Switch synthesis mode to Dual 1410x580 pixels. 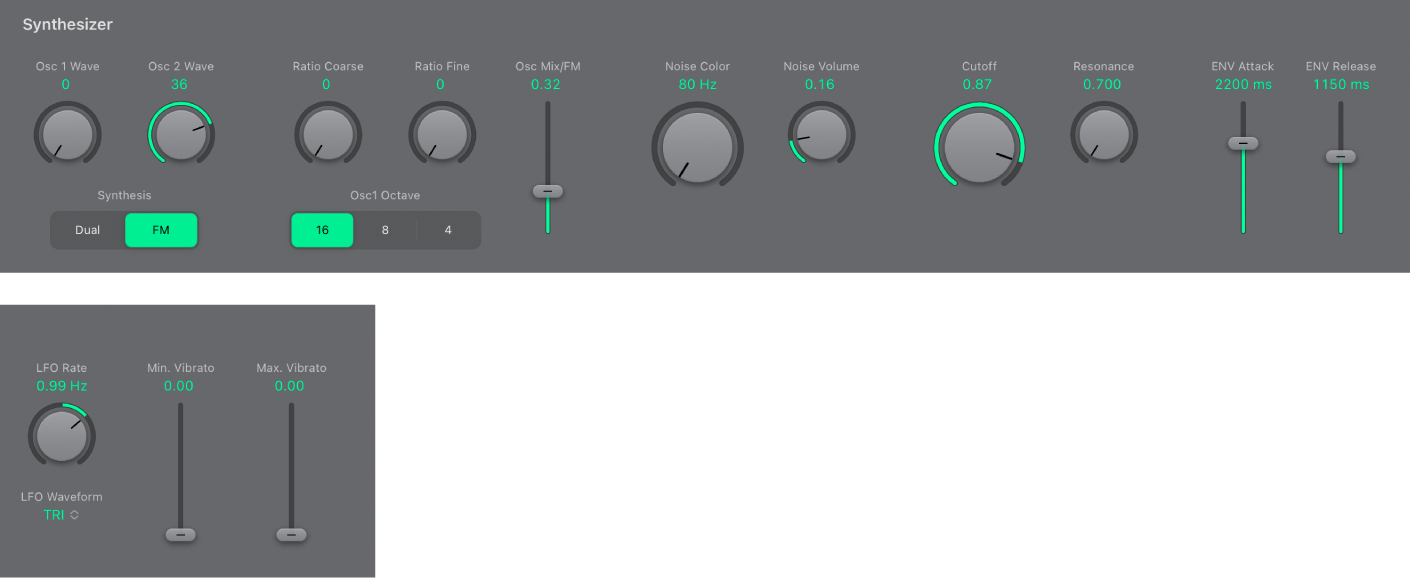point(87,229)
